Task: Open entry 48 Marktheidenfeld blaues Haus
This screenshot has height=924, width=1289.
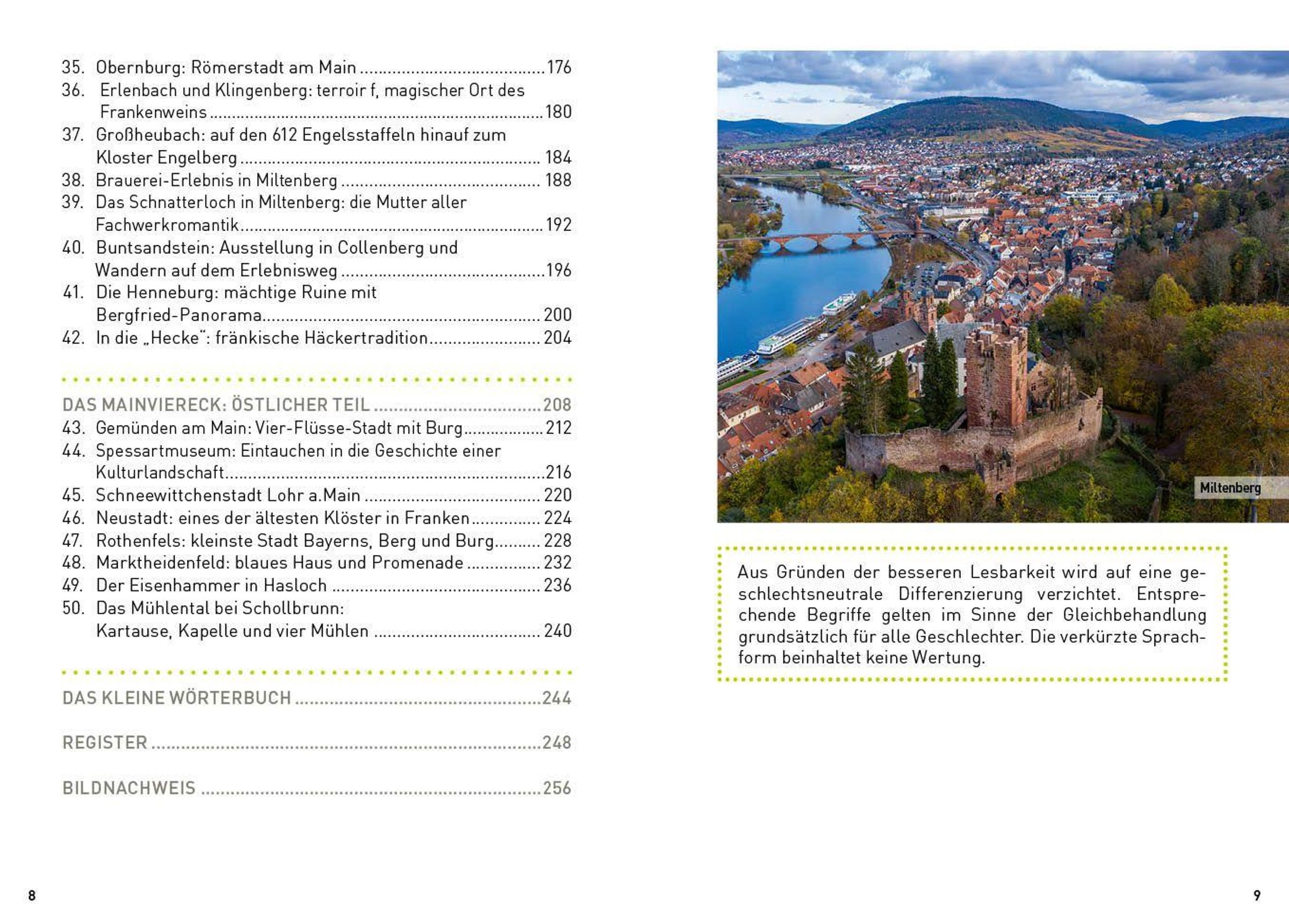Action: coord(279,563)
